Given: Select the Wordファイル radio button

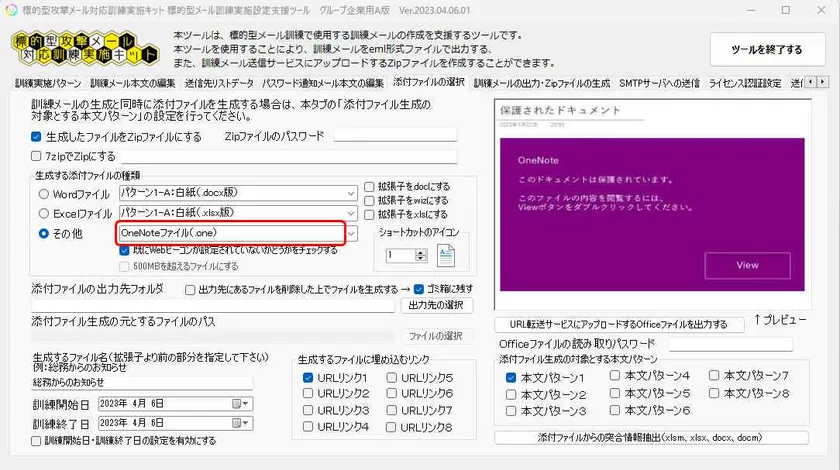Looking at the screenshot, I should pos(43,194).
